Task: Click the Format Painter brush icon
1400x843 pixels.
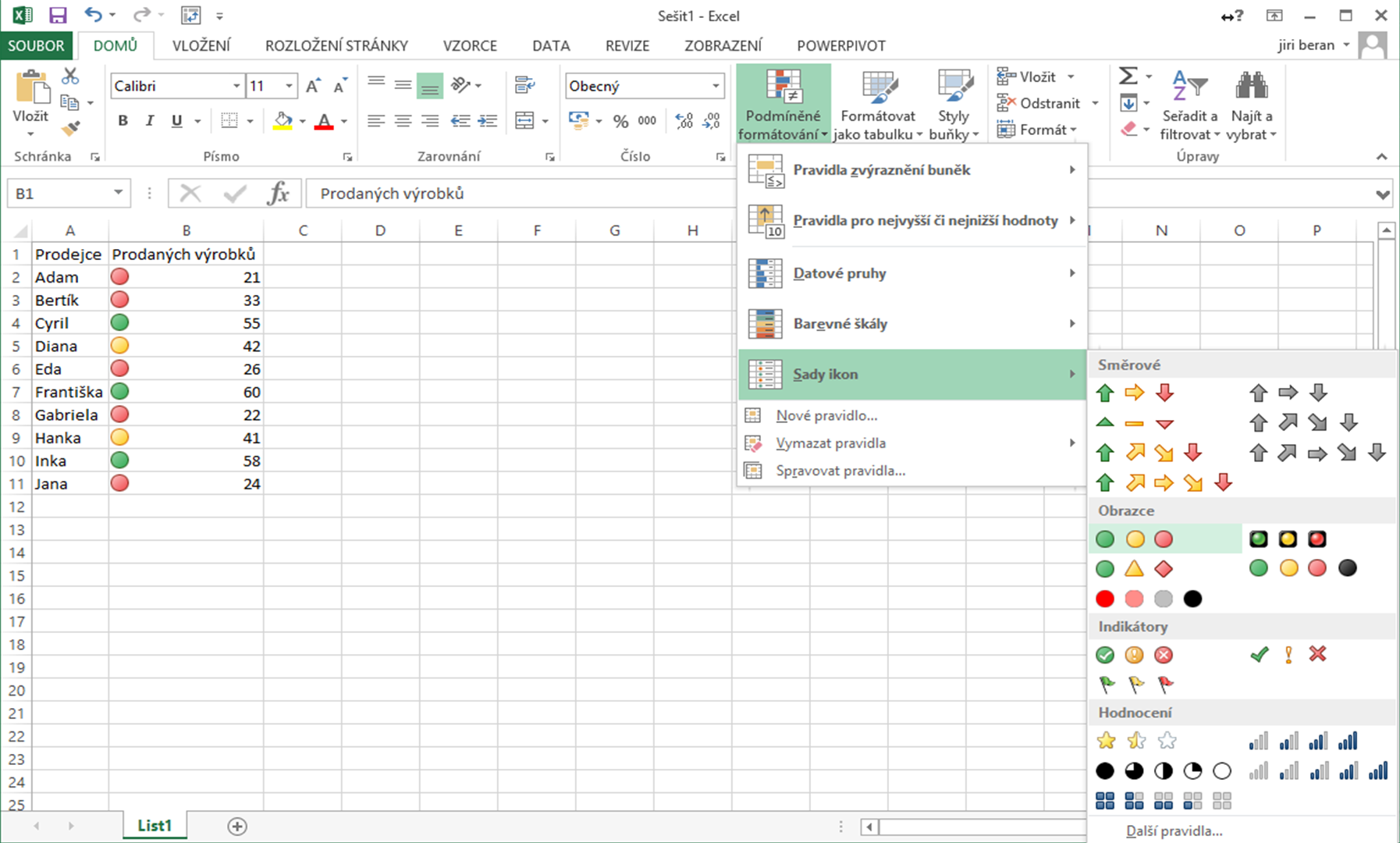Action: point(70,128)
